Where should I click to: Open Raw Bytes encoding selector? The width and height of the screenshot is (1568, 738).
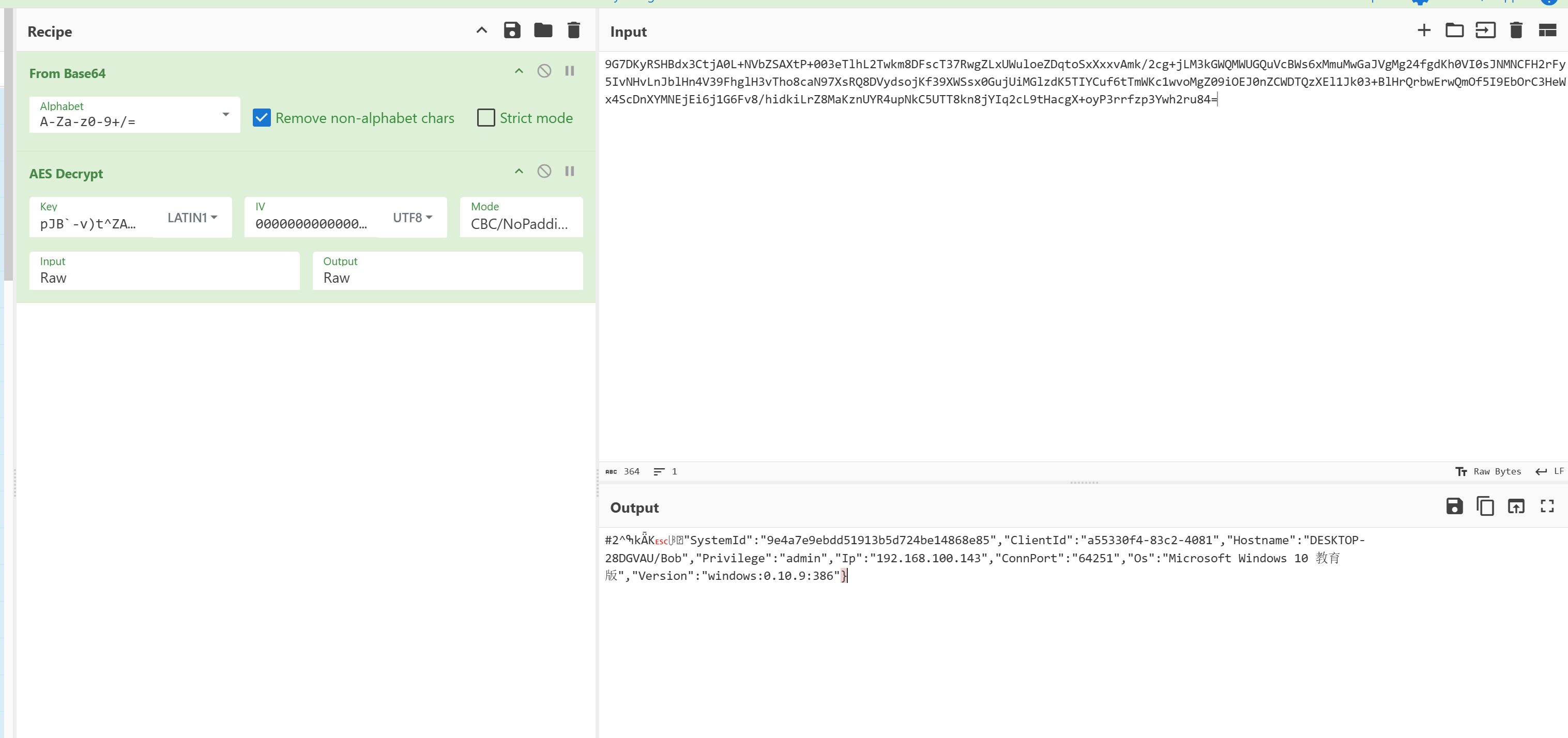click(1488, 471)
